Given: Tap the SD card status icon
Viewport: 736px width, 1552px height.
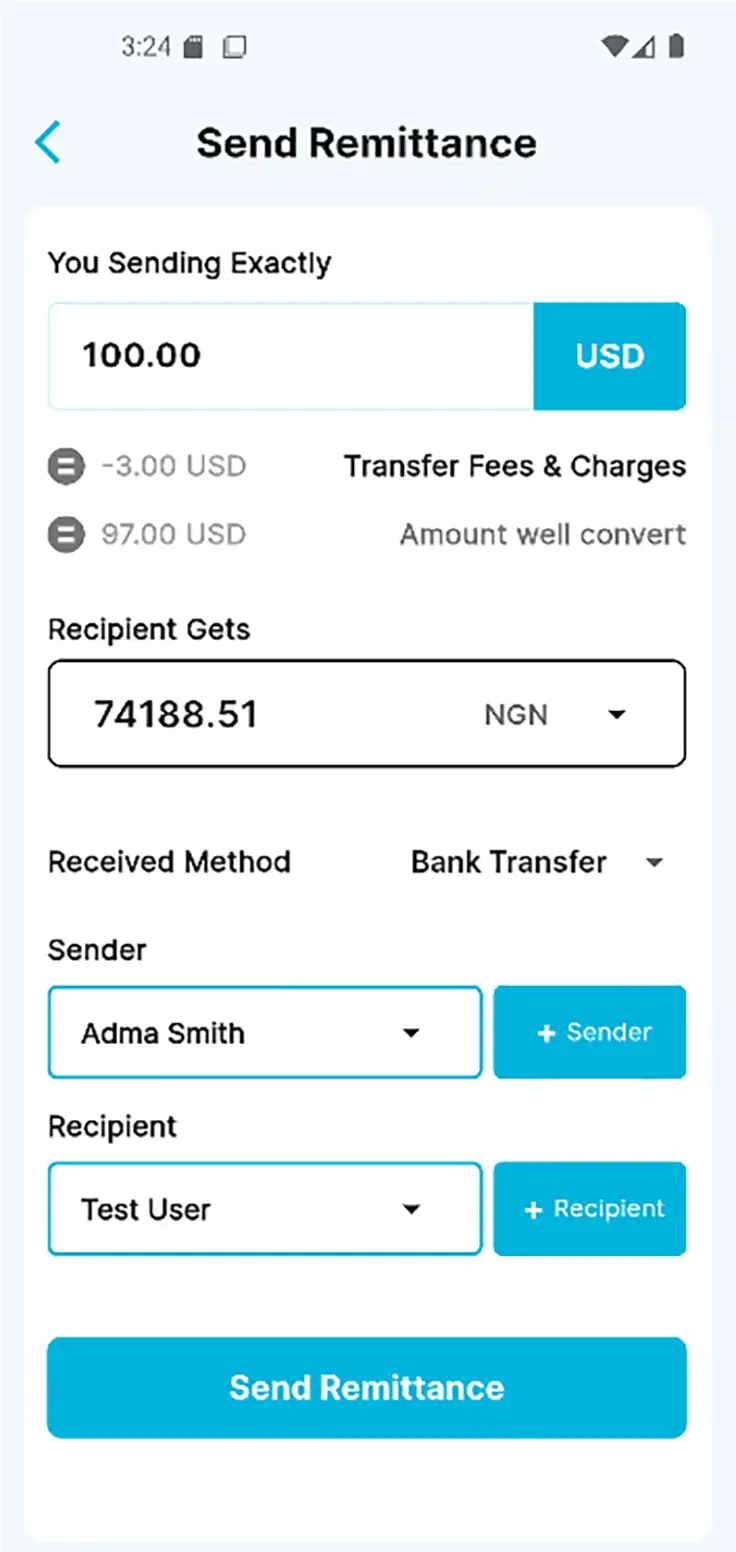Looking at the screenshot, I should [x=195, y=47].
